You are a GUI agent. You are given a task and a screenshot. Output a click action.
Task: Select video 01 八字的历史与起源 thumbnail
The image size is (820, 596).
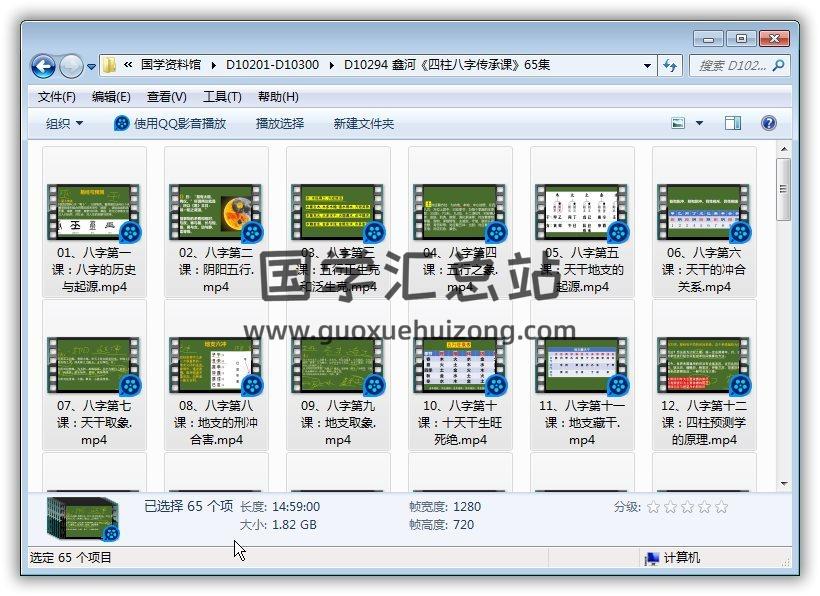[94, 212]
